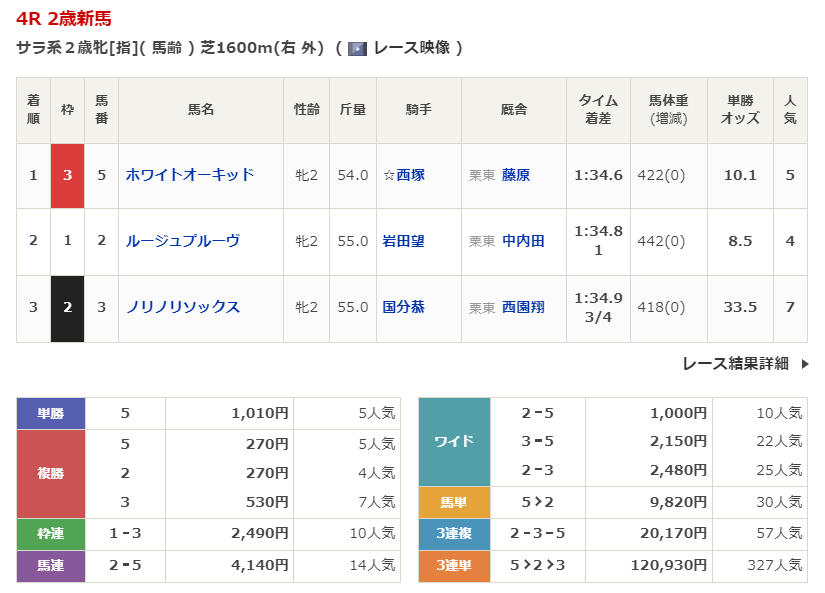The height and width of the screenshot is (593, 825).
Task: Click the race video play icon
Action: pos(357,48)
